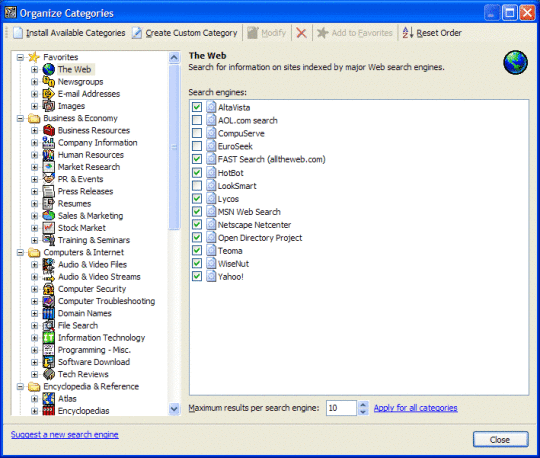
Task: Disable FAST Search (alltheweb.com) checkbox
Action: pyautogui.click(x=197, y=159)
